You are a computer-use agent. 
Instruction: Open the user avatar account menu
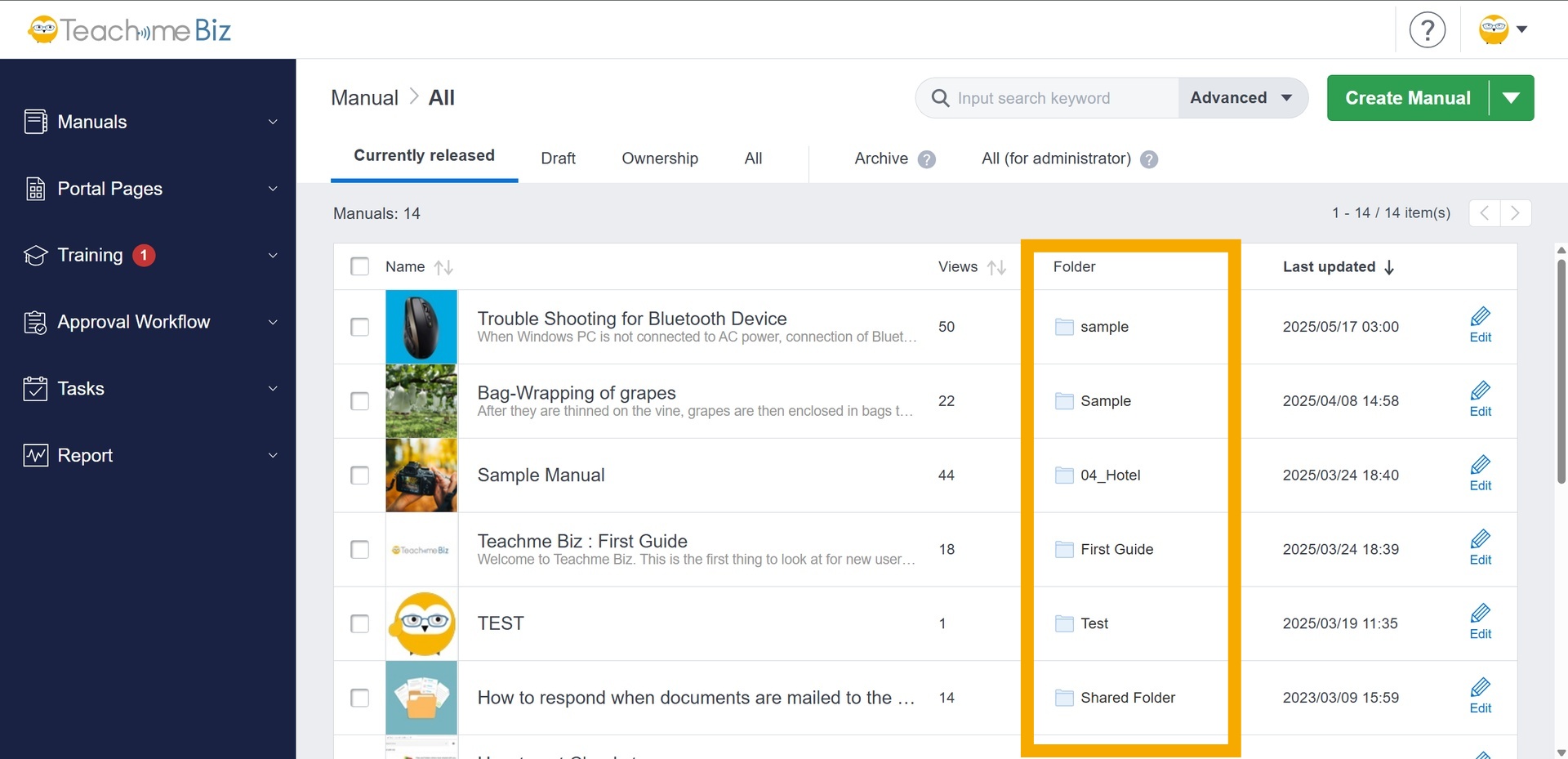(x=1502, y=30)
